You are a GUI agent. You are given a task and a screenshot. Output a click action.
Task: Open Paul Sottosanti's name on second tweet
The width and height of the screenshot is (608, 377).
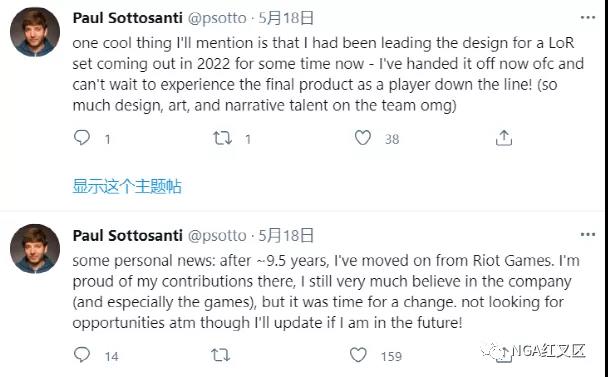click(128, 235)
